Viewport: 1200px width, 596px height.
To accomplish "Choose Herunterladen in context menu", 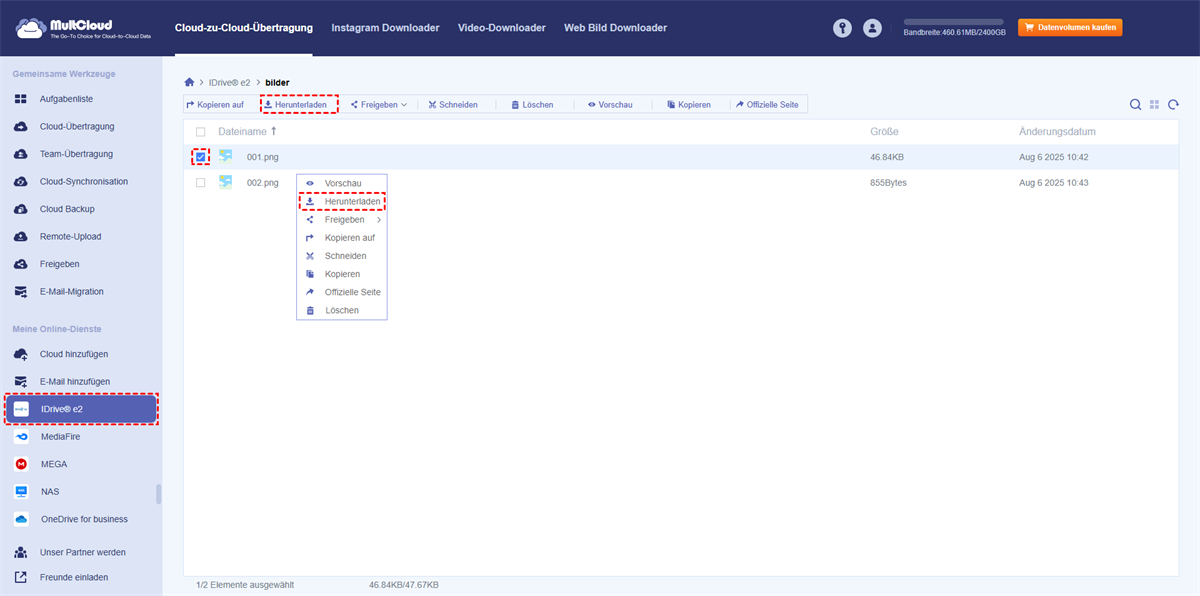I will pos(351,202).
